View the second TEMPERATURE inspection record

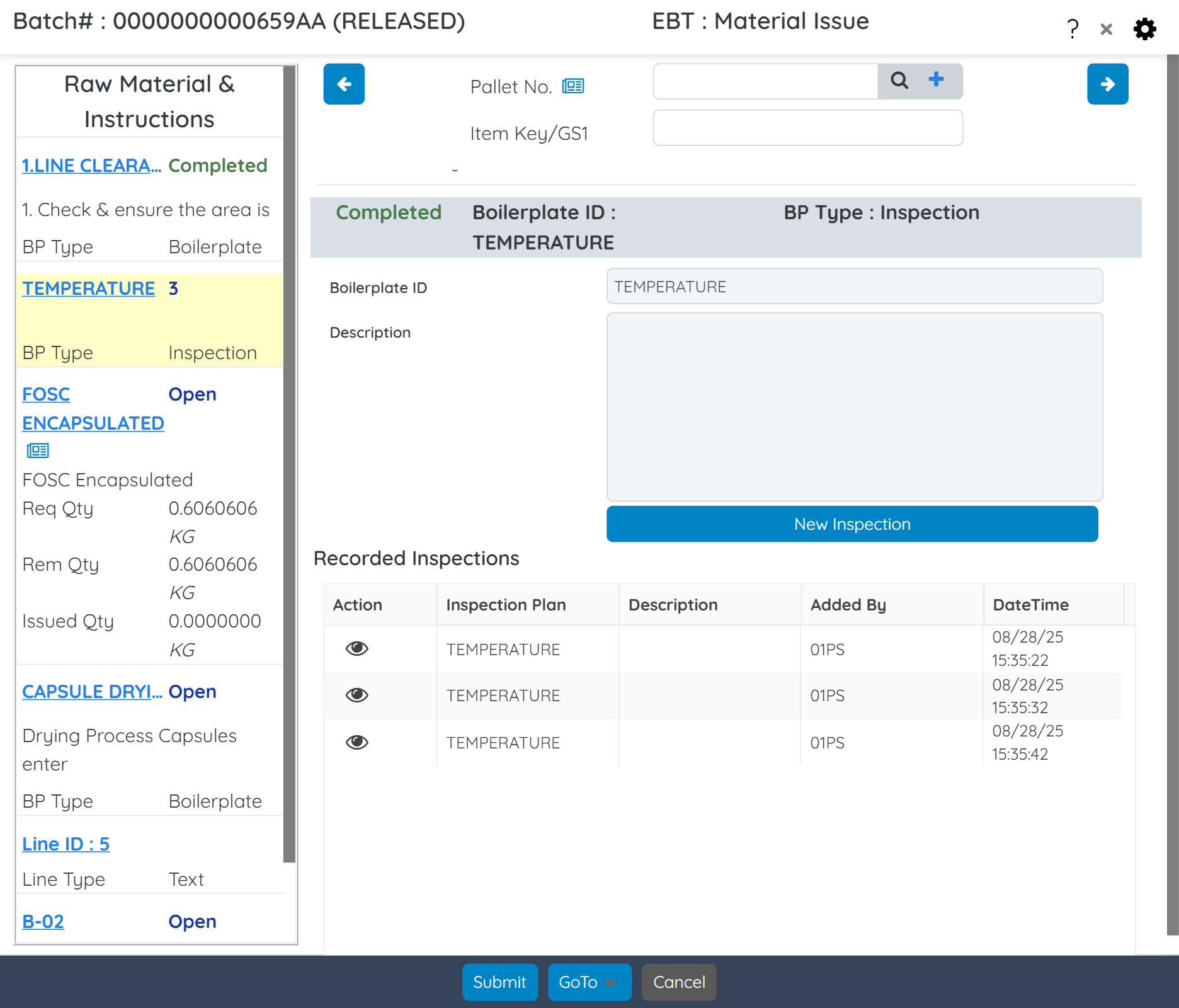point(356,695)
